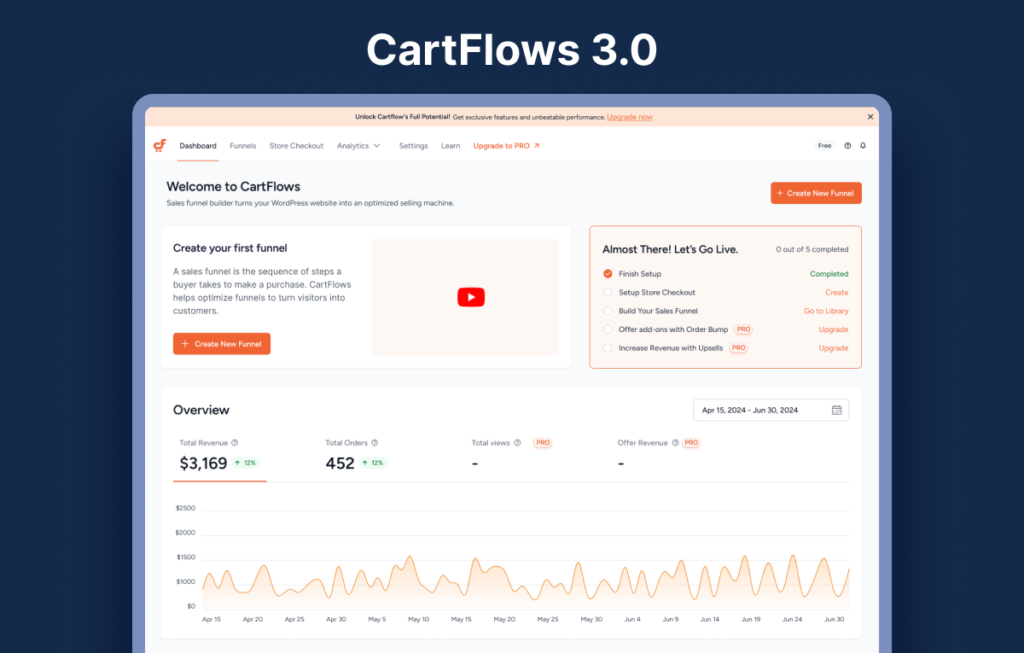Click the info icon next to Total Revenue
Screen dimensions: 1024x653
pos(235,443)
